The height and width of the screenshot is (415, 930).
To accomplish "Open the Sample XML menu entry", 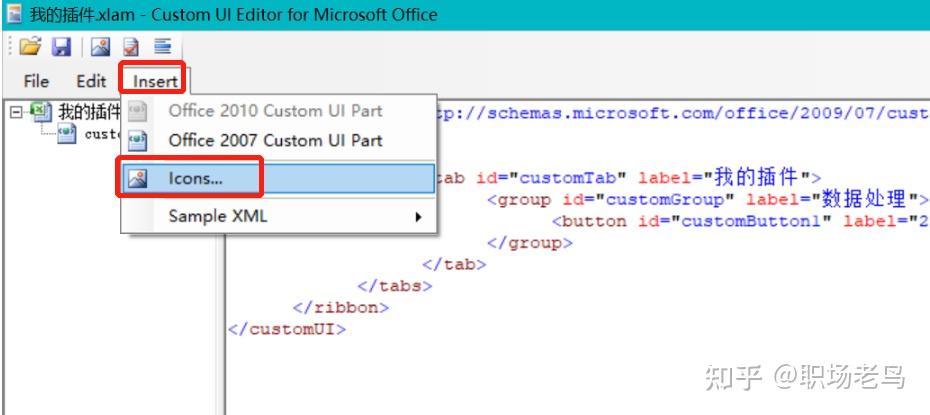I will pyautogui.click(x=218, y=216).
